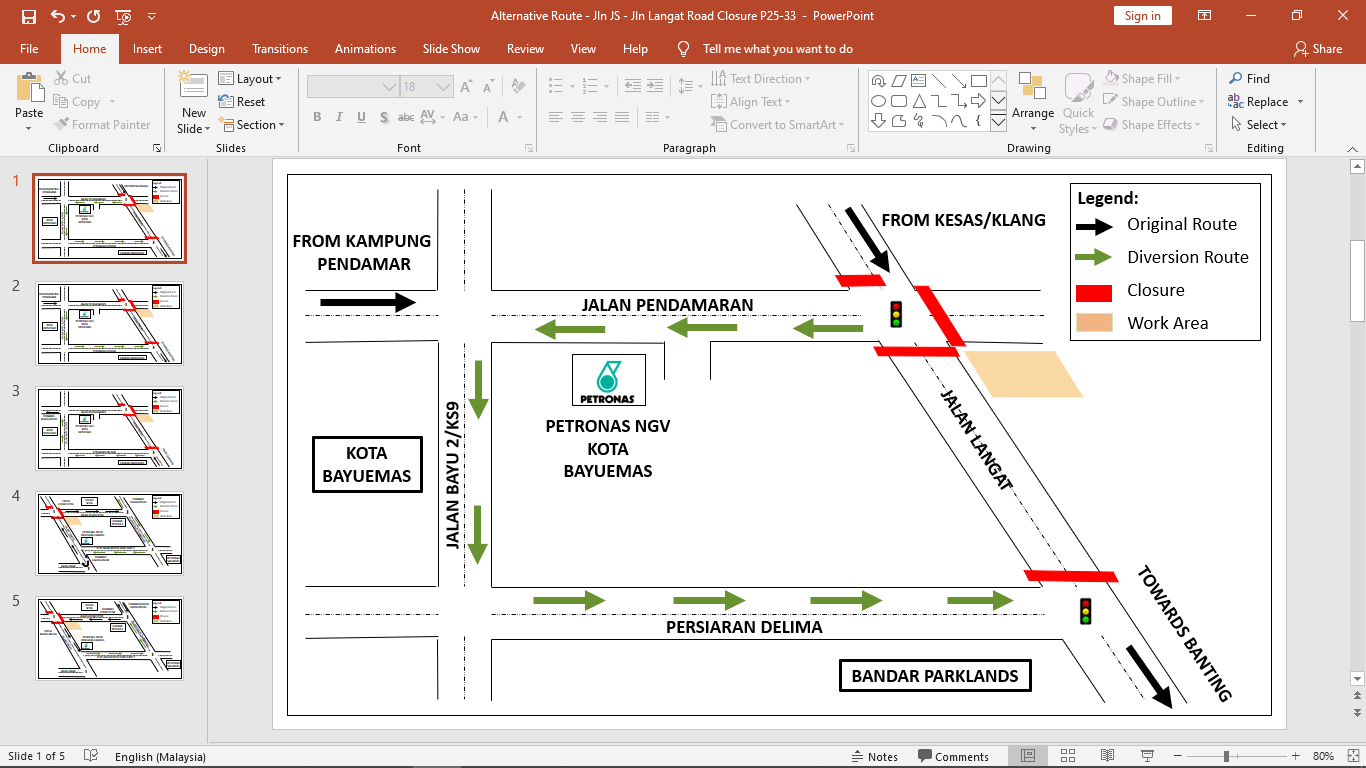Open the Section dropdown menu
The width and height of the screenshot is (1366, 768).
[252, 125]
